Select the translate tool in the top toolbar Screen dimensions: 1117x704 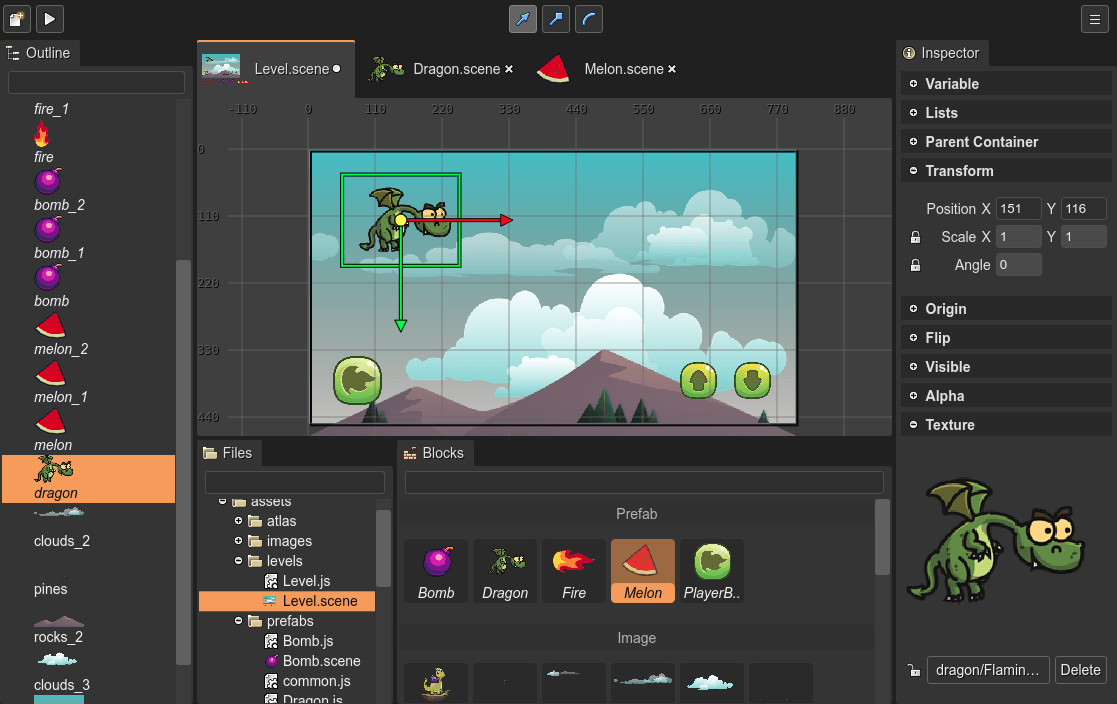coord(522,18)
